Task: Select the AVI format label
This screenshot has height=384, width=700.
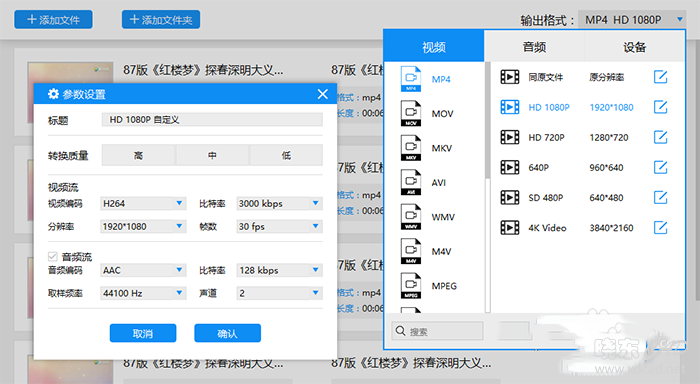Action: click(439, 182)
